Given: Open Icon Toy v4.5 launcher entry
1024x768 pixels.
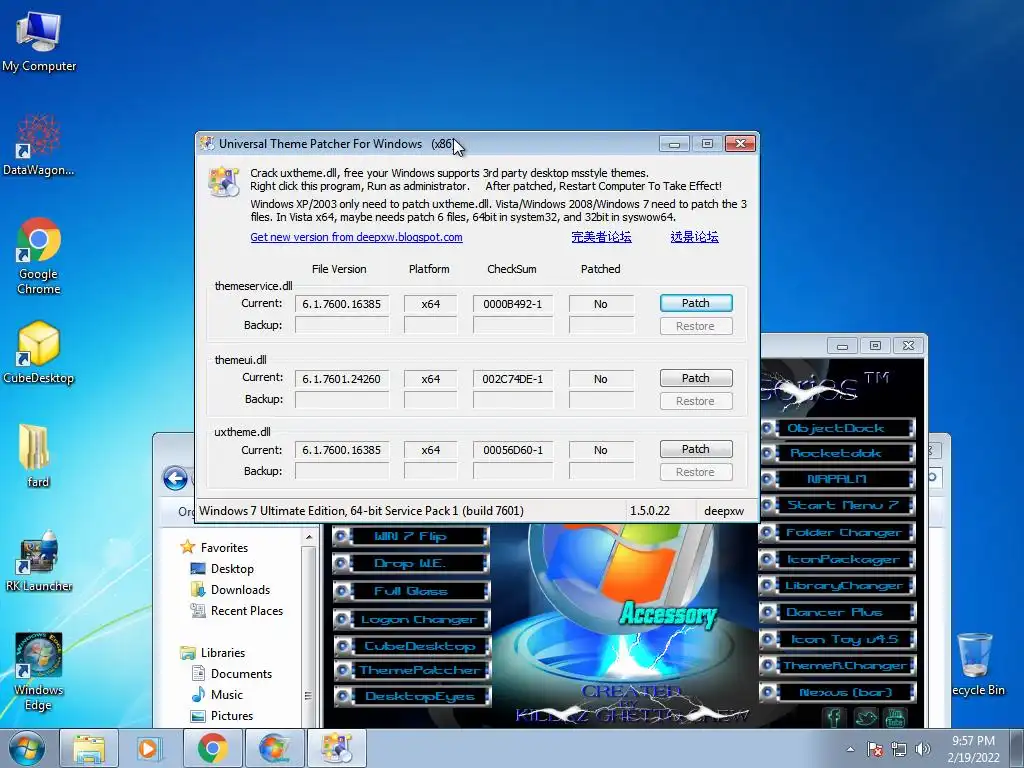Looking at the screenshot, I should click(836, 639).
